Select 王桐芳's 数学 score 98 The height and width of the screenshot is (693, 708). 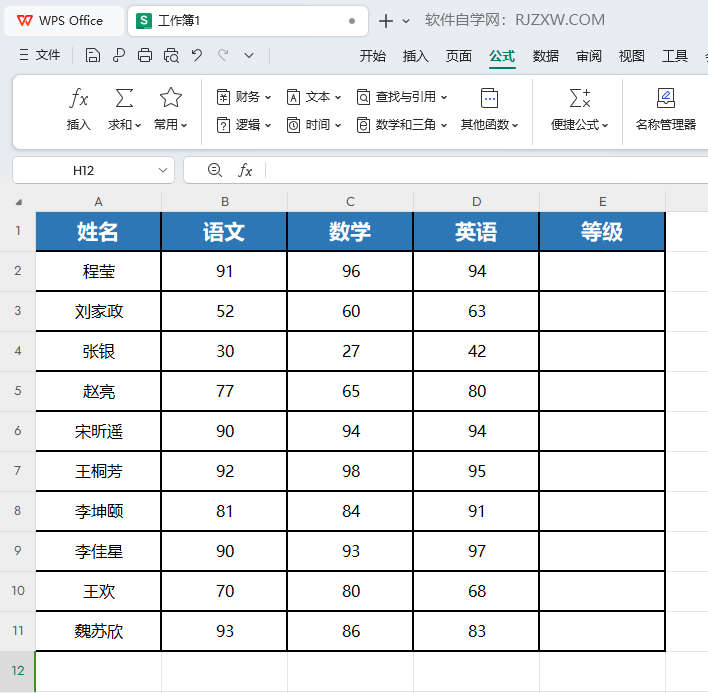pyautogui.click(x=350, y=471)
